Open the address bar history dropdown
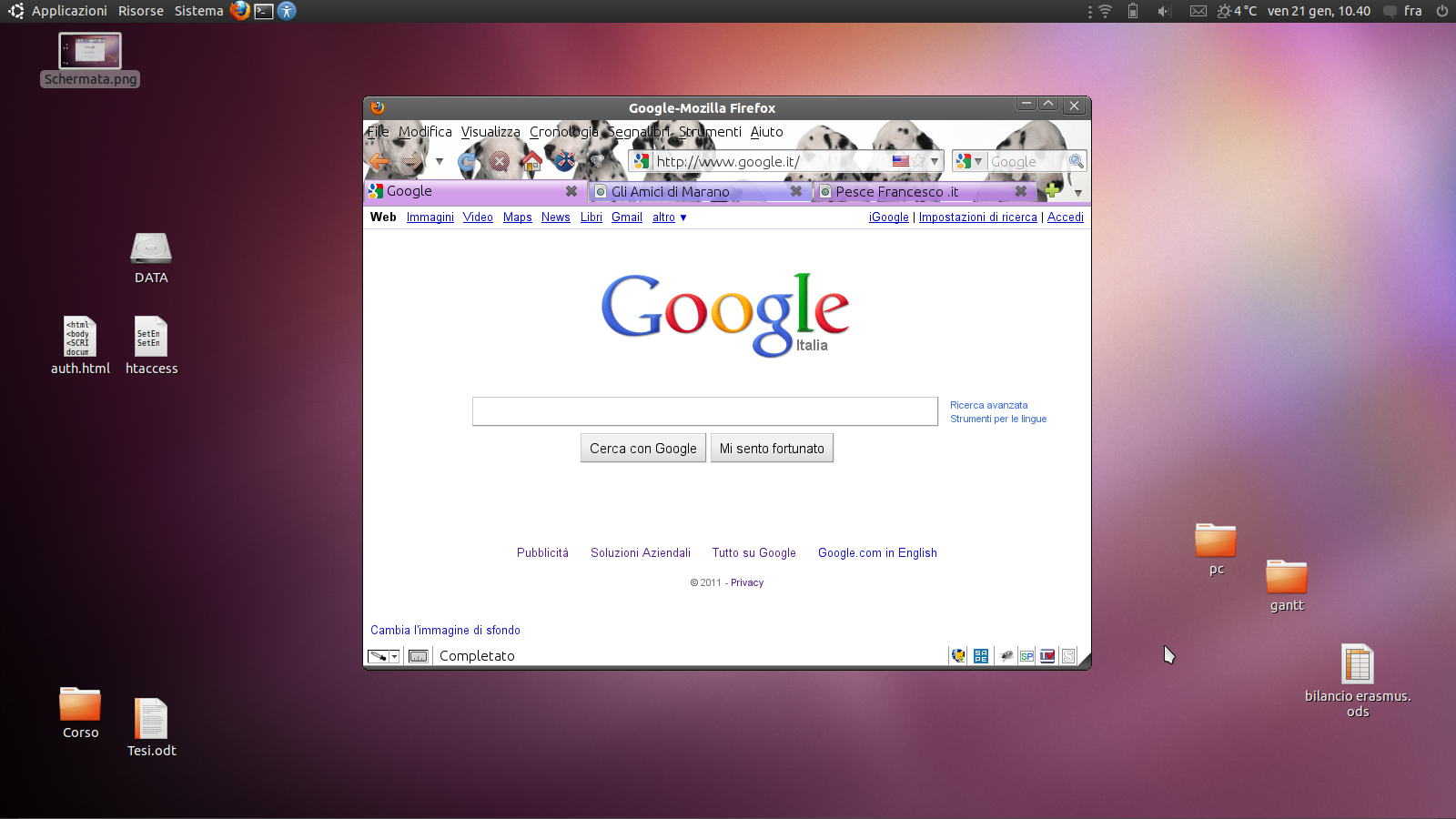 935,161
